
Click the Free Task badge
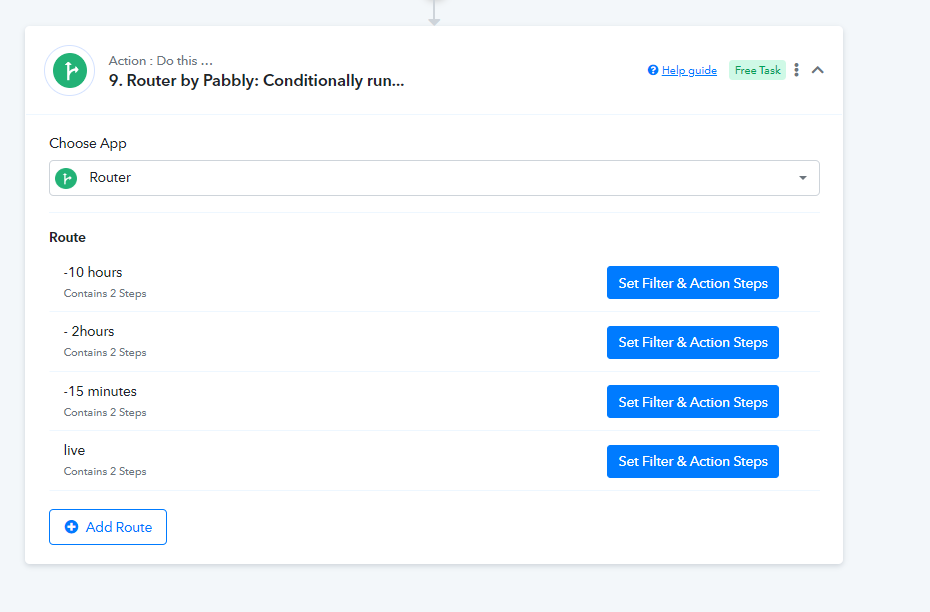757,70
